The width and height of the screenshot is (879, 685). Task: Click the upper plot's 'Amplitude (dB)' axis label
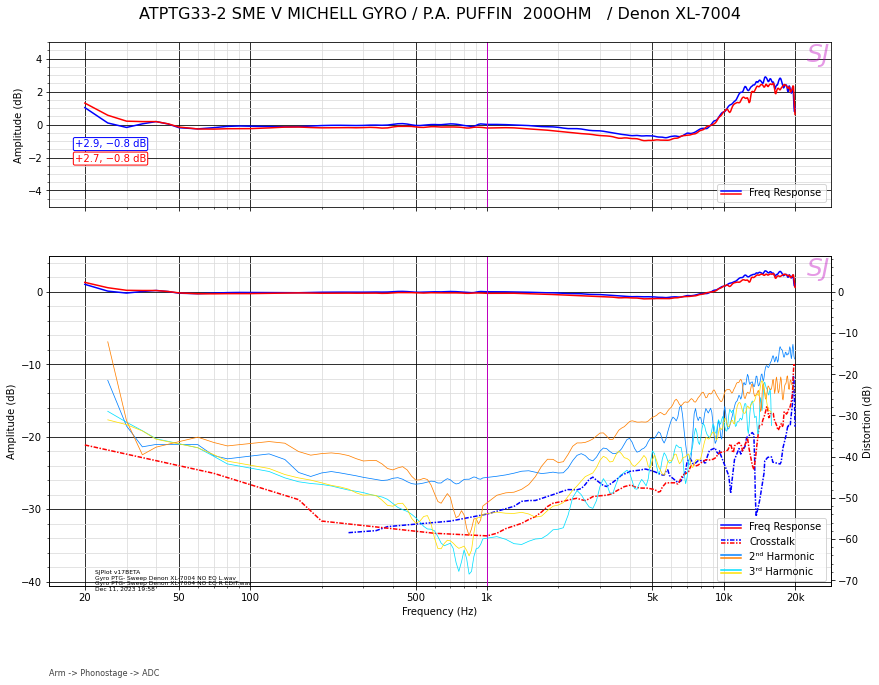(17, 126)
